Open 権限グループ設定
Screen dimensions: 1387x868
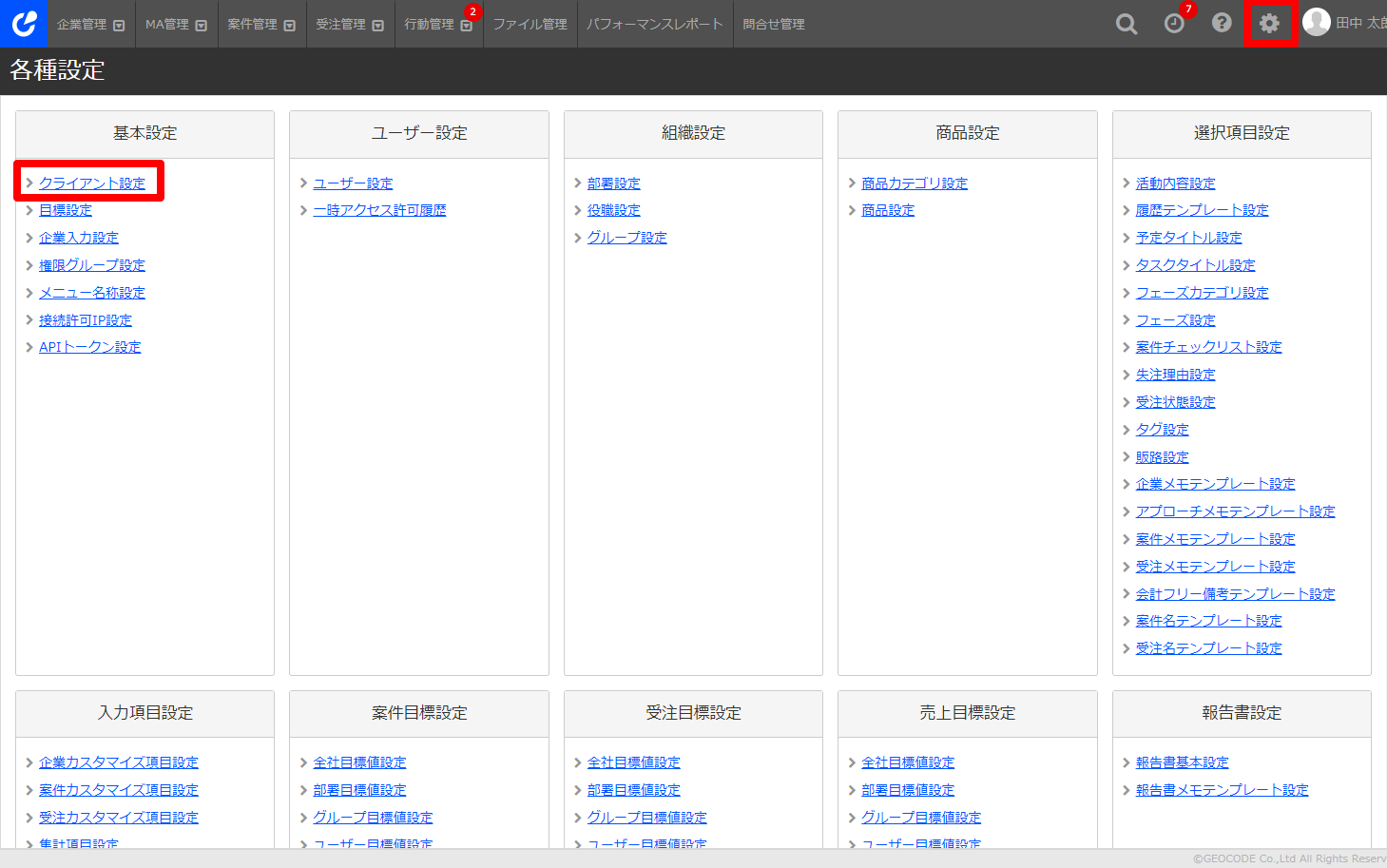click(x=92, y=265)
